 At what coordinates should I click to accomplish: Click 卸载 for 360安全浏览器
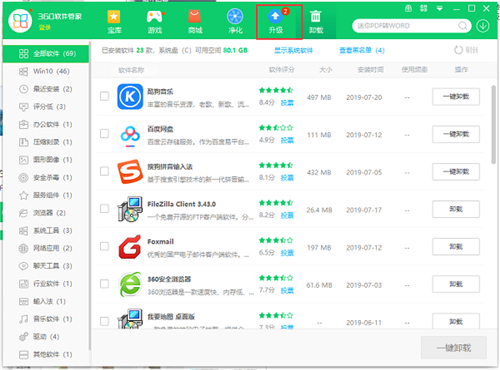coord(456,284)
